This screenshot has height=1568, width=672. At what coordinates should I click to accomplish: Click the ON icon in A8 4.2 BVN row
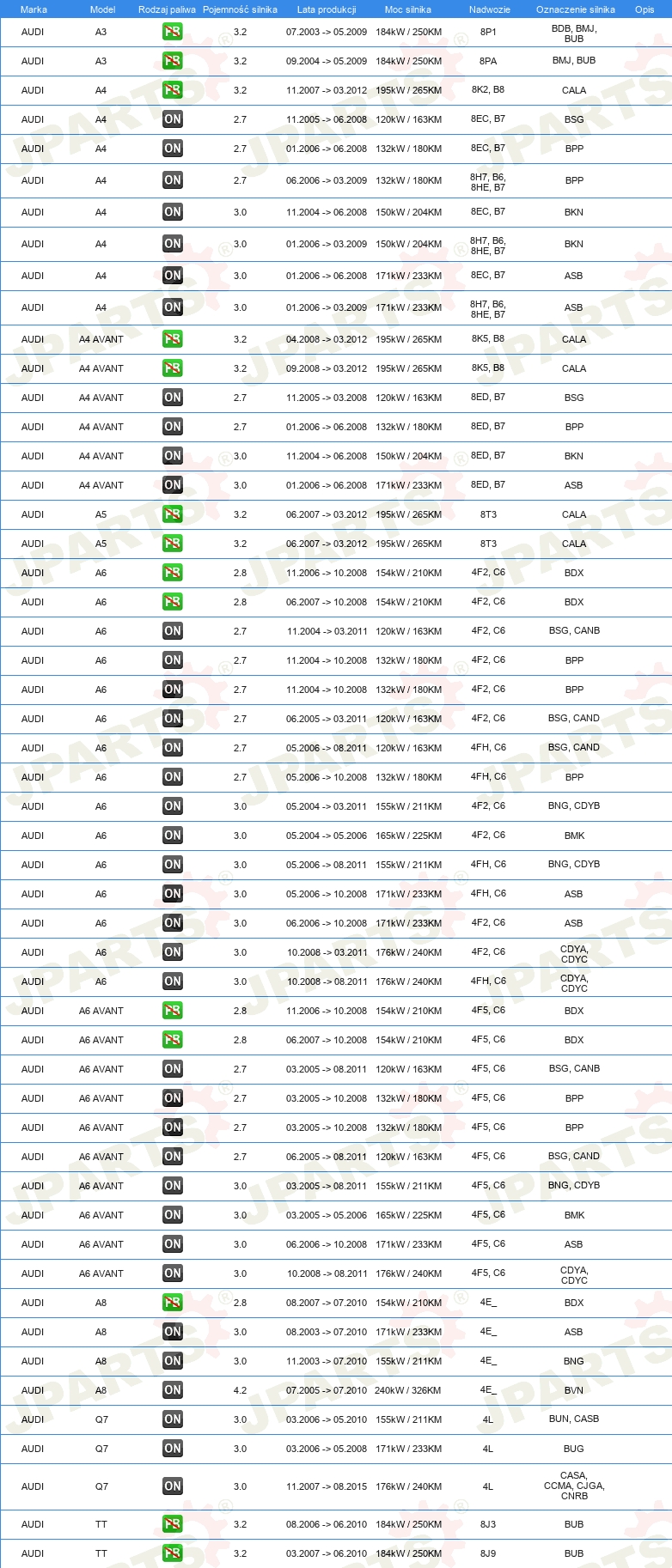click(173, 1390)
